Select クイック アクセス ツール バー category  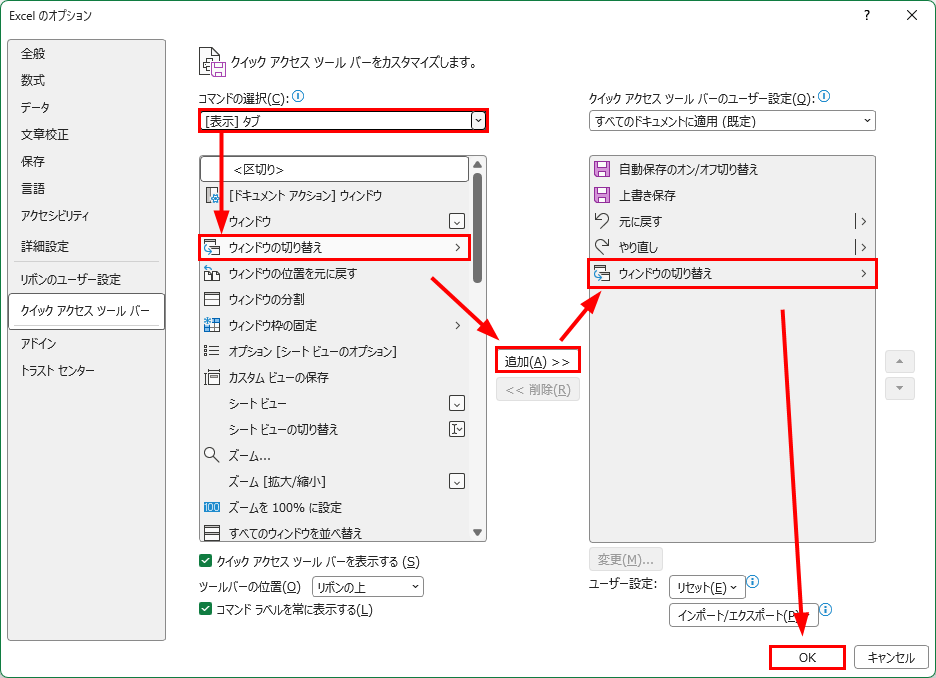pos(87,311)
